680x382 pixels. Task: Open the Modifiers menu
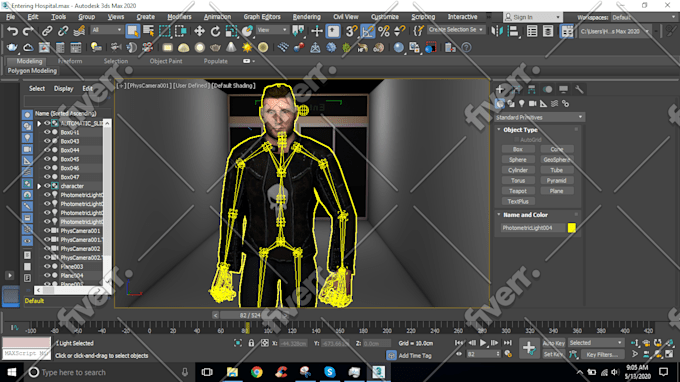[x=179, y=17]
